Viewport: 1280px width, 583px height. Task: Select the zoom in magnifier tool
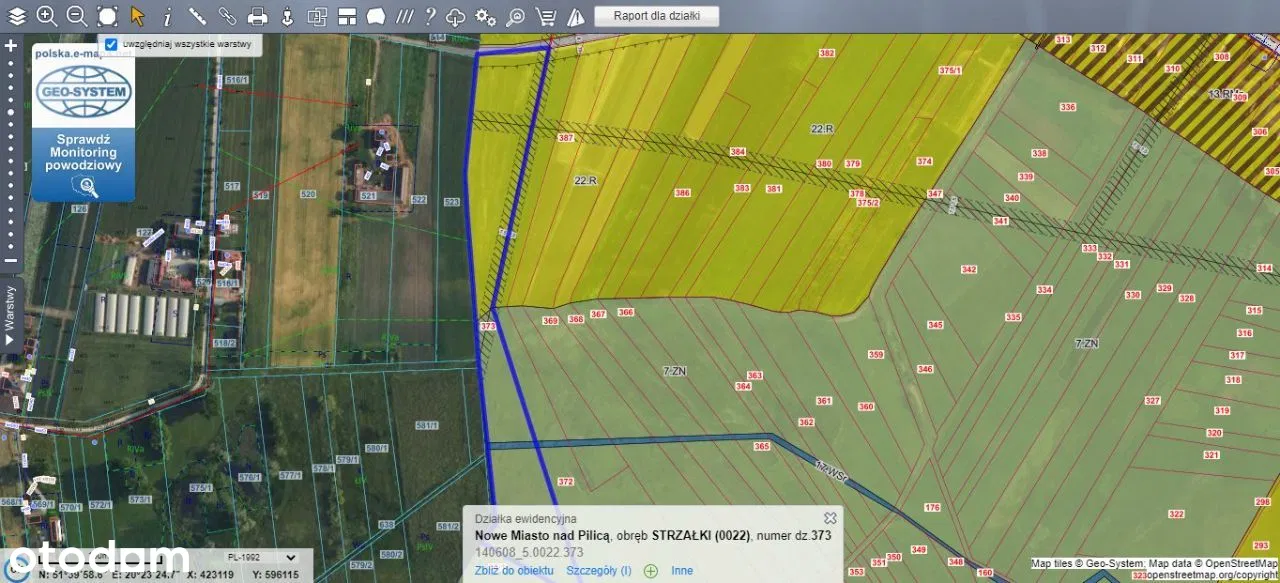pos(46,16)
